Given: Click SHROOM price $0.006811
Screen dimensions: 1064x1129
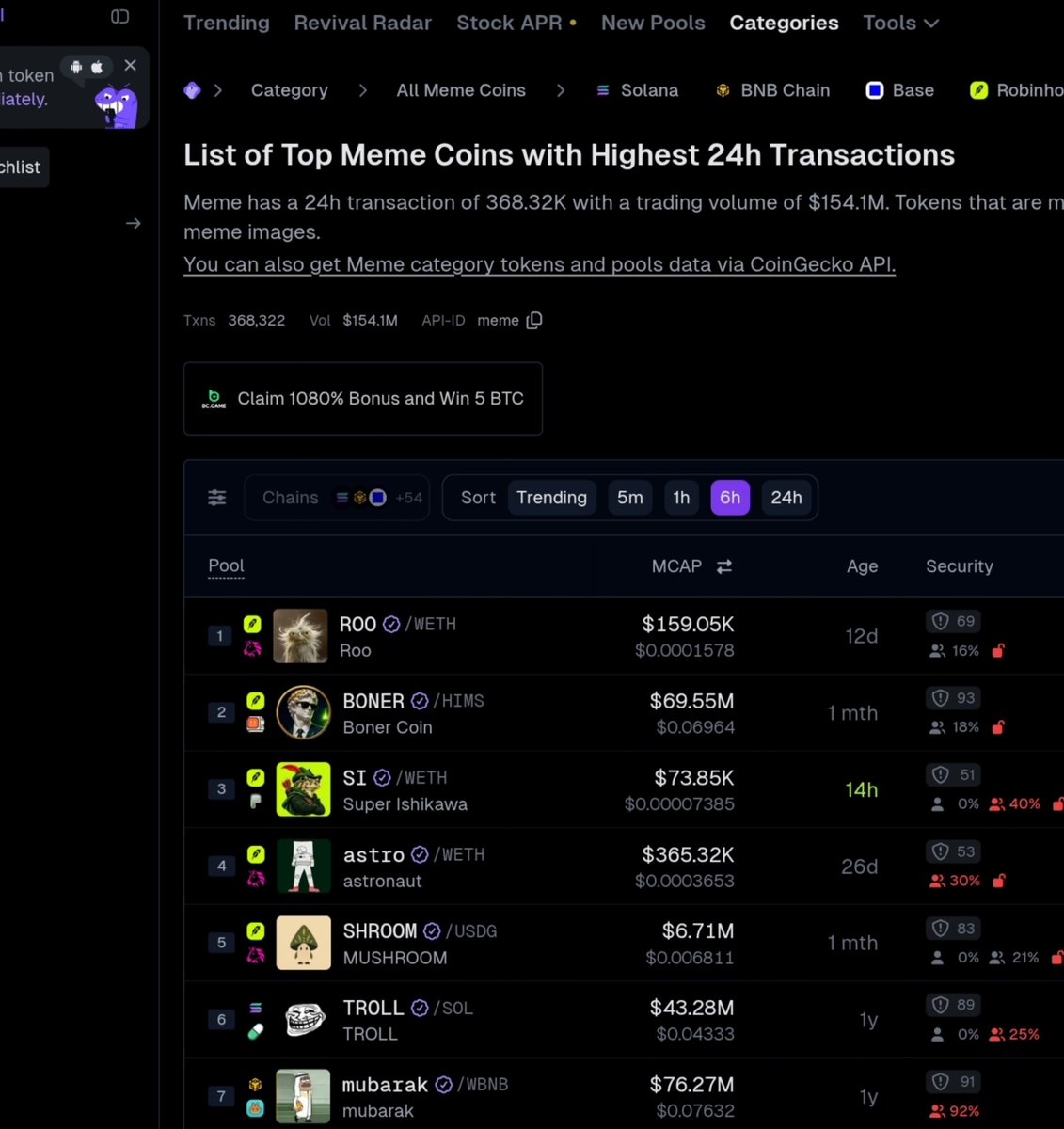Looking at the screenshot, I should 690,958.
